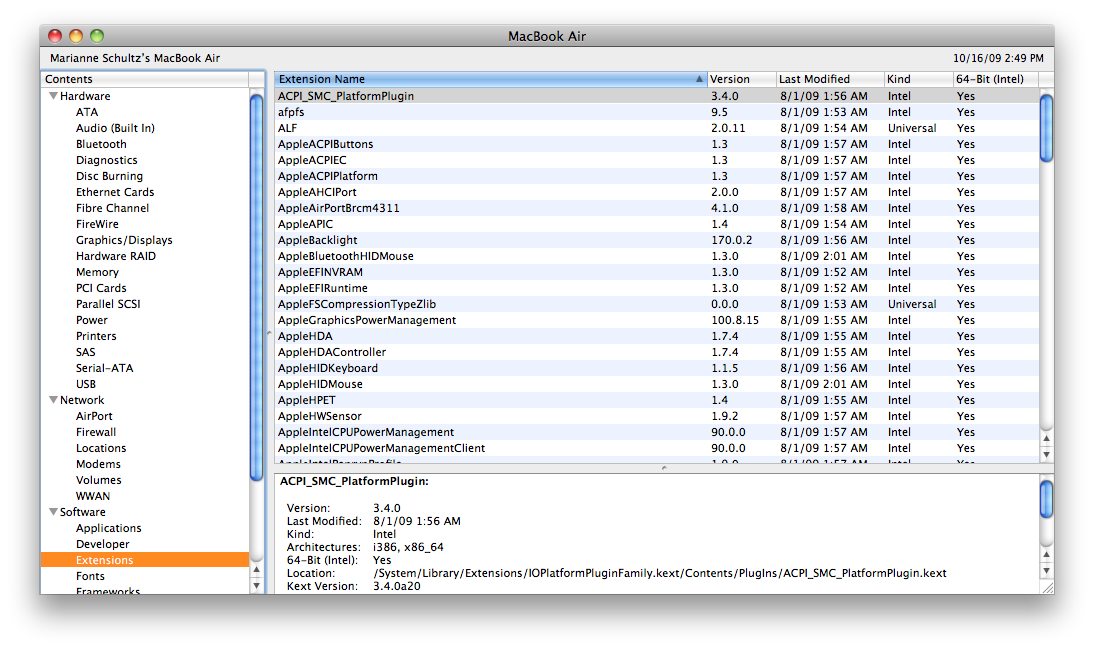Click details pane scrollbar thumb

coord(1047,499)
